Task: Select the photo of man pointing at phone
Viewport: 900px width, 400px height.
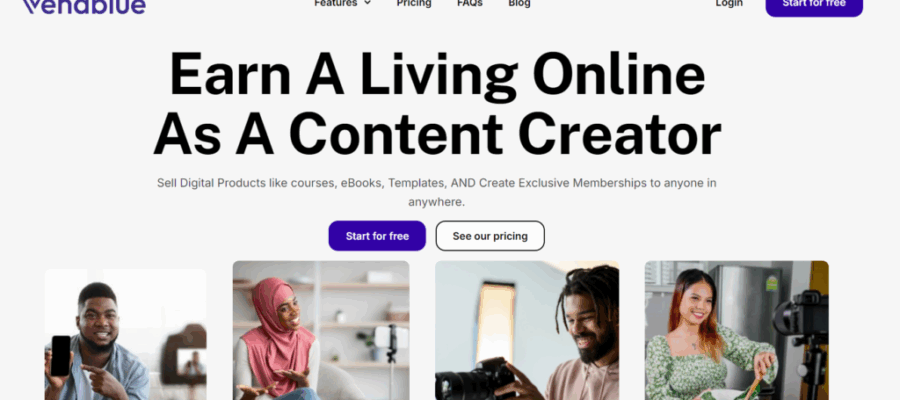Action: tap(125, 334)
